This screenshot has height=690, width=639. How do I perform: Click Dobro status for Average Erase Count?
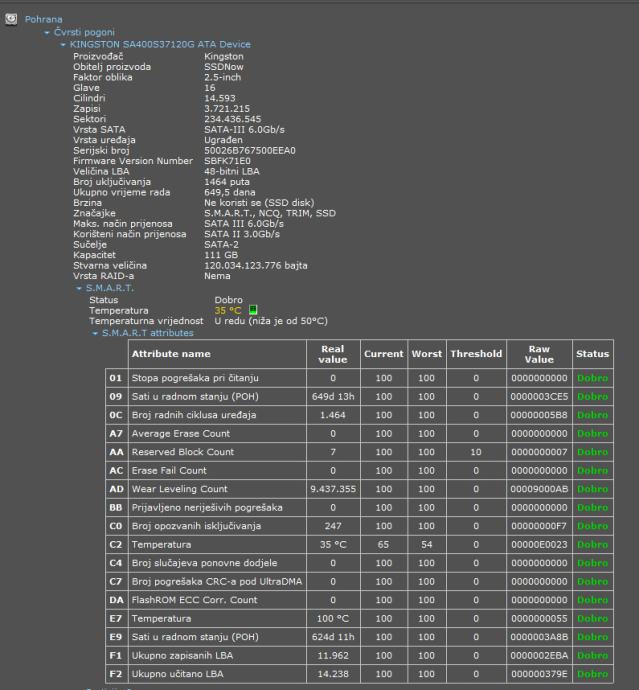tap(592, 433)
